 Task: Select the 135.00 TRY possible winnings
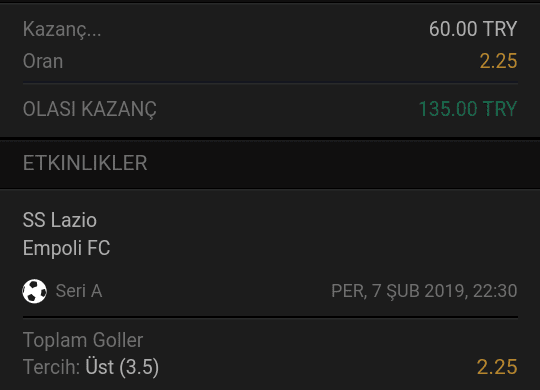tap(468, 109)
